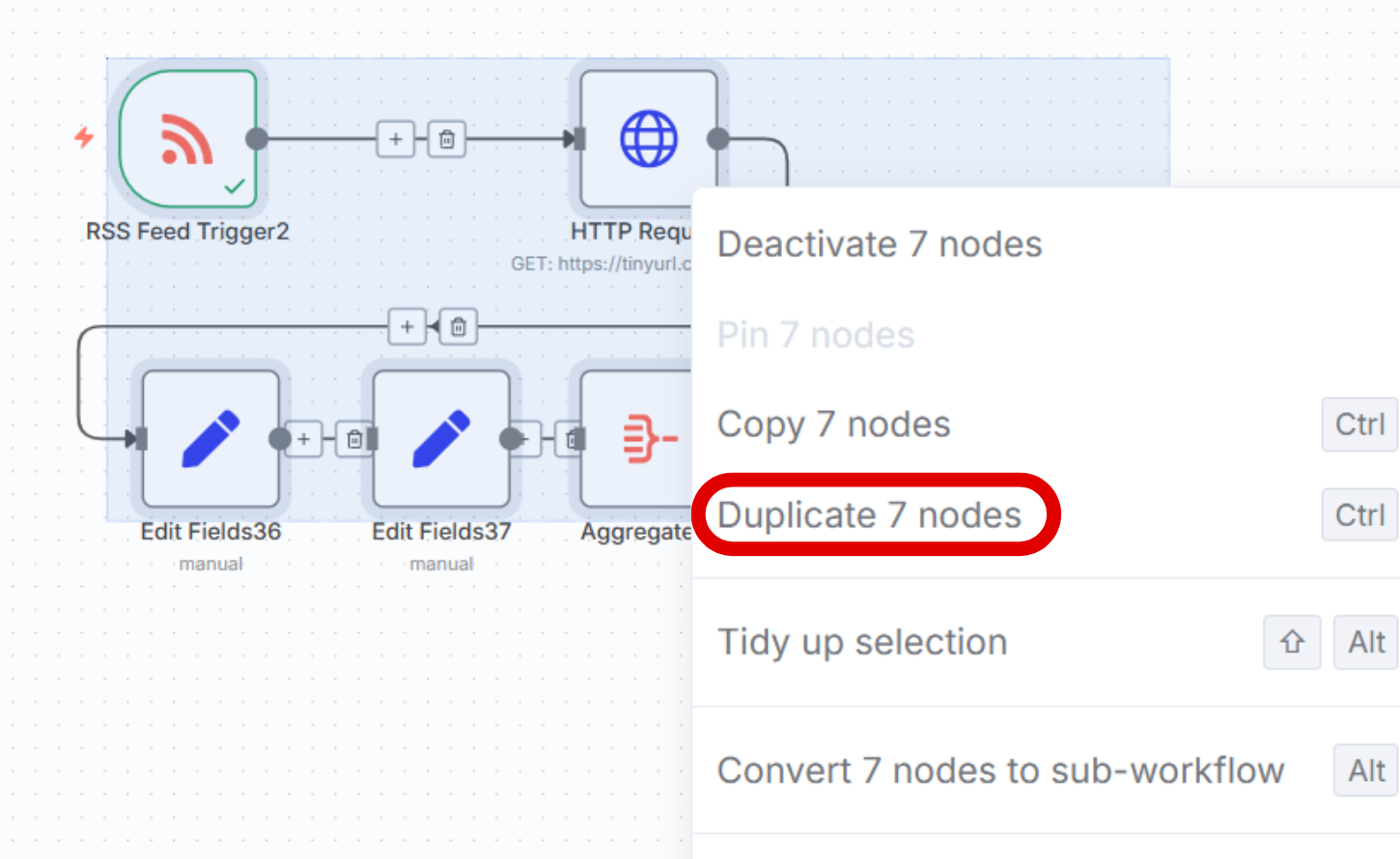Click the HTTP Request output connector dot
1400x859 pixels.
pos(718,139)
